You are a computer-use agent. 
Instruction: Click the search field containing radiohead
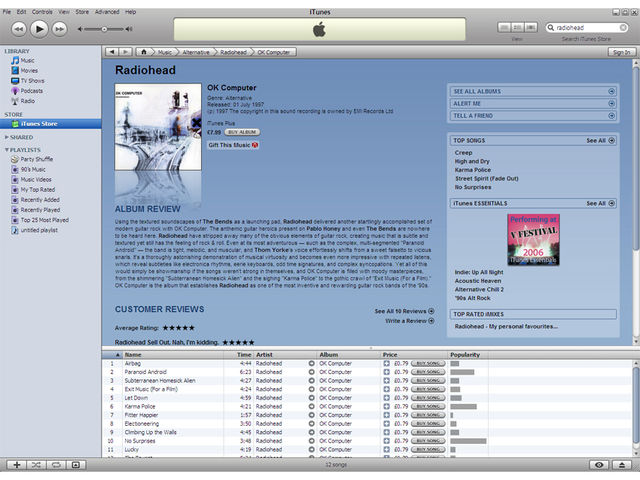point(587,27)
